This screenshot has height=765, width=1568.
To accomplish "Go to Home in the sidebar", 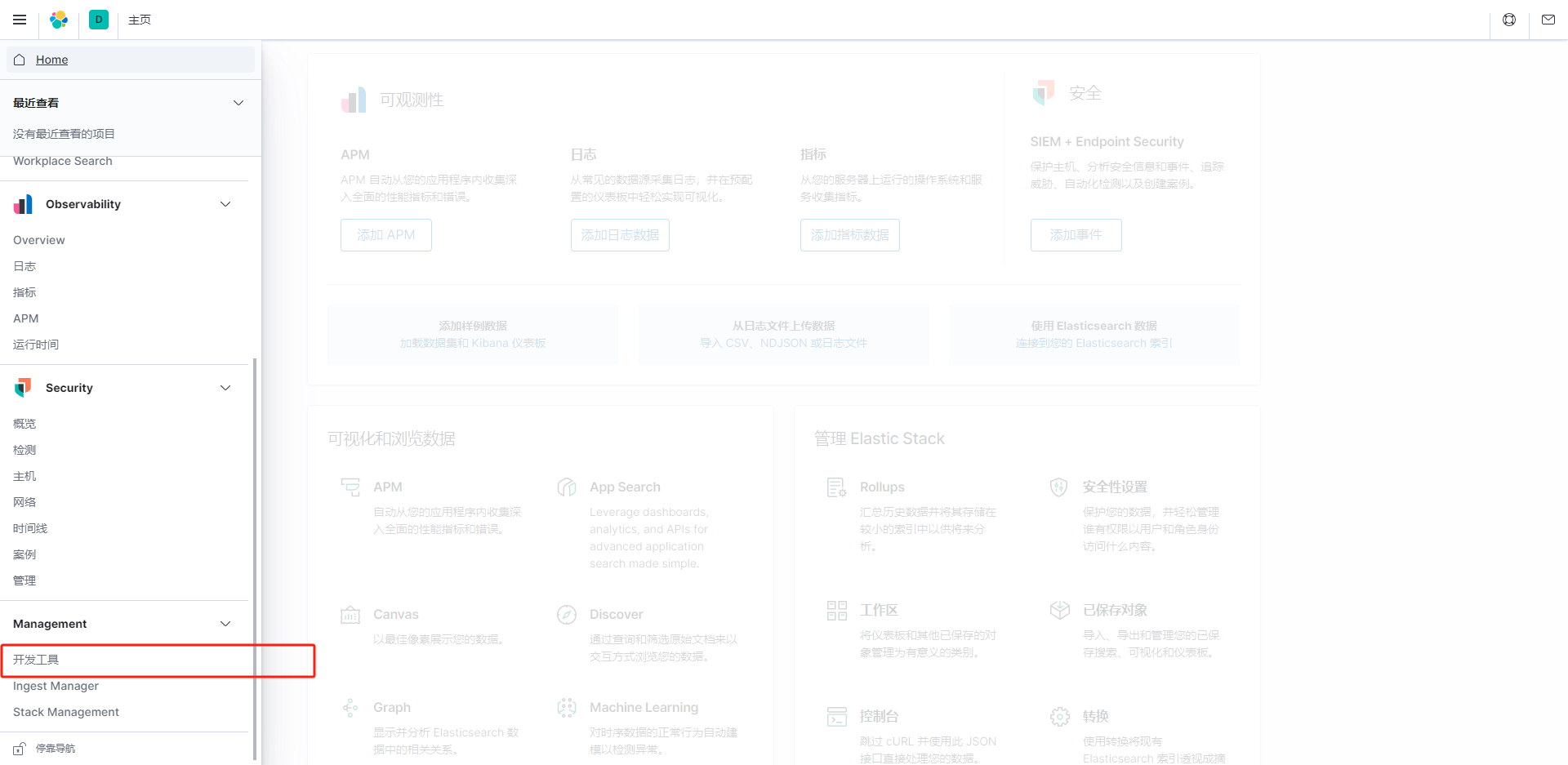I will pyautogui.click(x=131, y=60).
